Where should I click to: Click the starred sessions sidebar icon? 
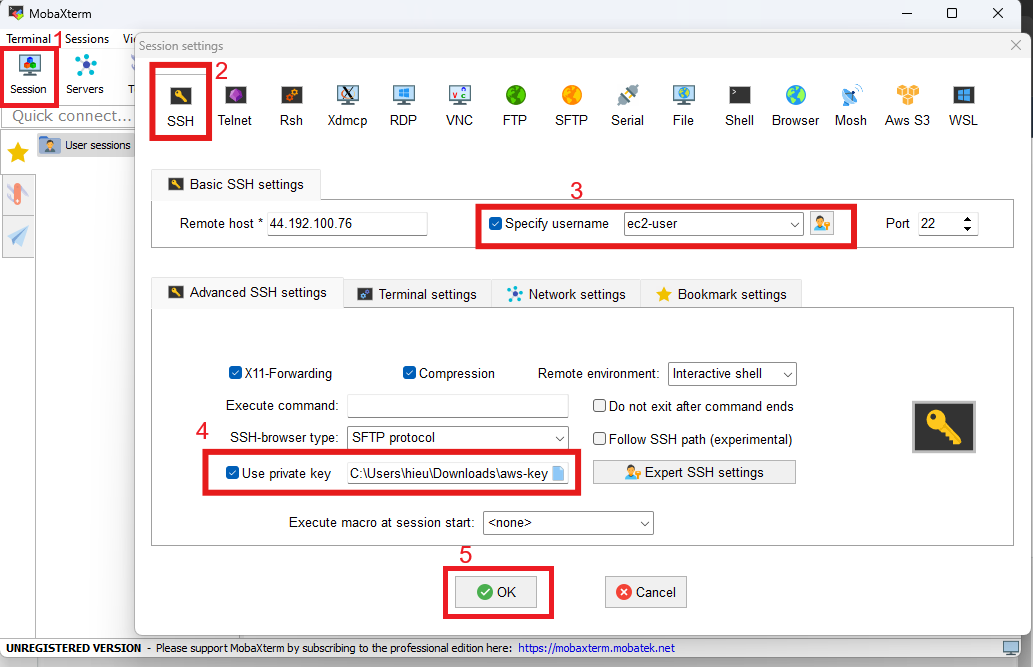coord(18,153)
